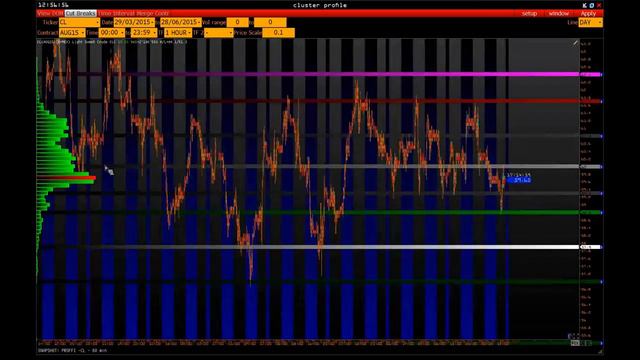Screen dimensions: 640x360
Task: Close the cluster profile window
Action: (599, 5)
